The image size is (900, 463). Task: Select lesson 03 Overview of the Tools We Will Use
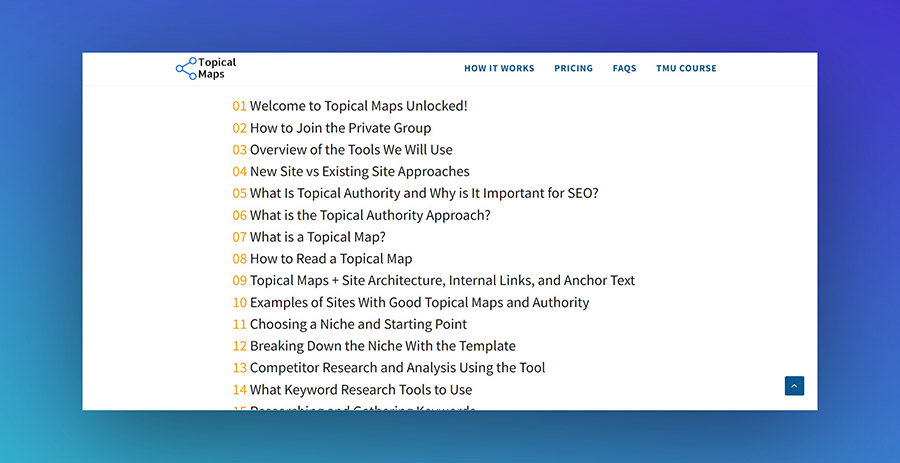[x=343, y=150]
